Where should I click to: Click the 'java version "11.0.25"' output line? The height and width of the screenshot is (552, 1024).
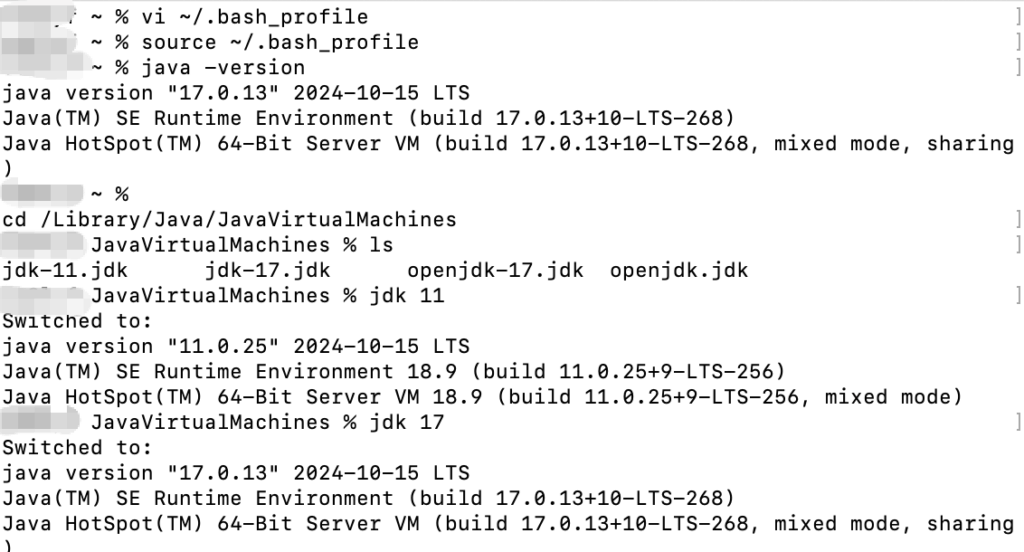(236, 346)
